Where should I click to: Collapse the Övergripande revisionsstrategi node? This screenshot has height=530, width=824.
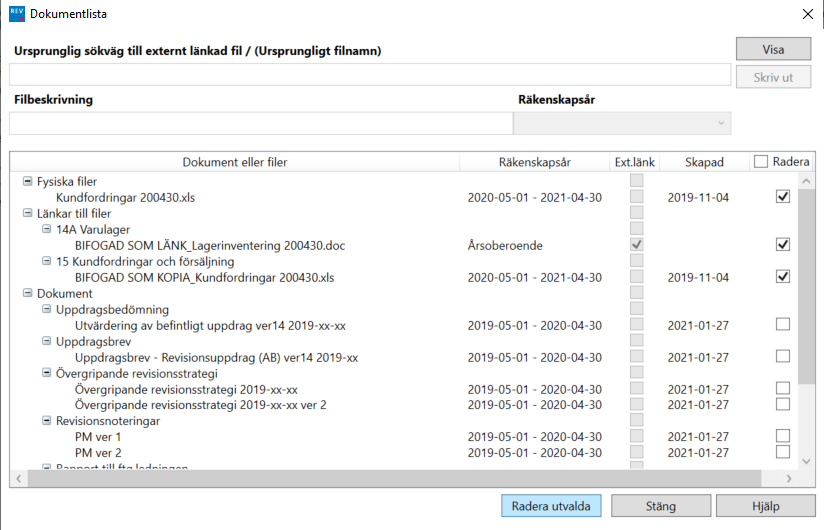tap(46, 373)
